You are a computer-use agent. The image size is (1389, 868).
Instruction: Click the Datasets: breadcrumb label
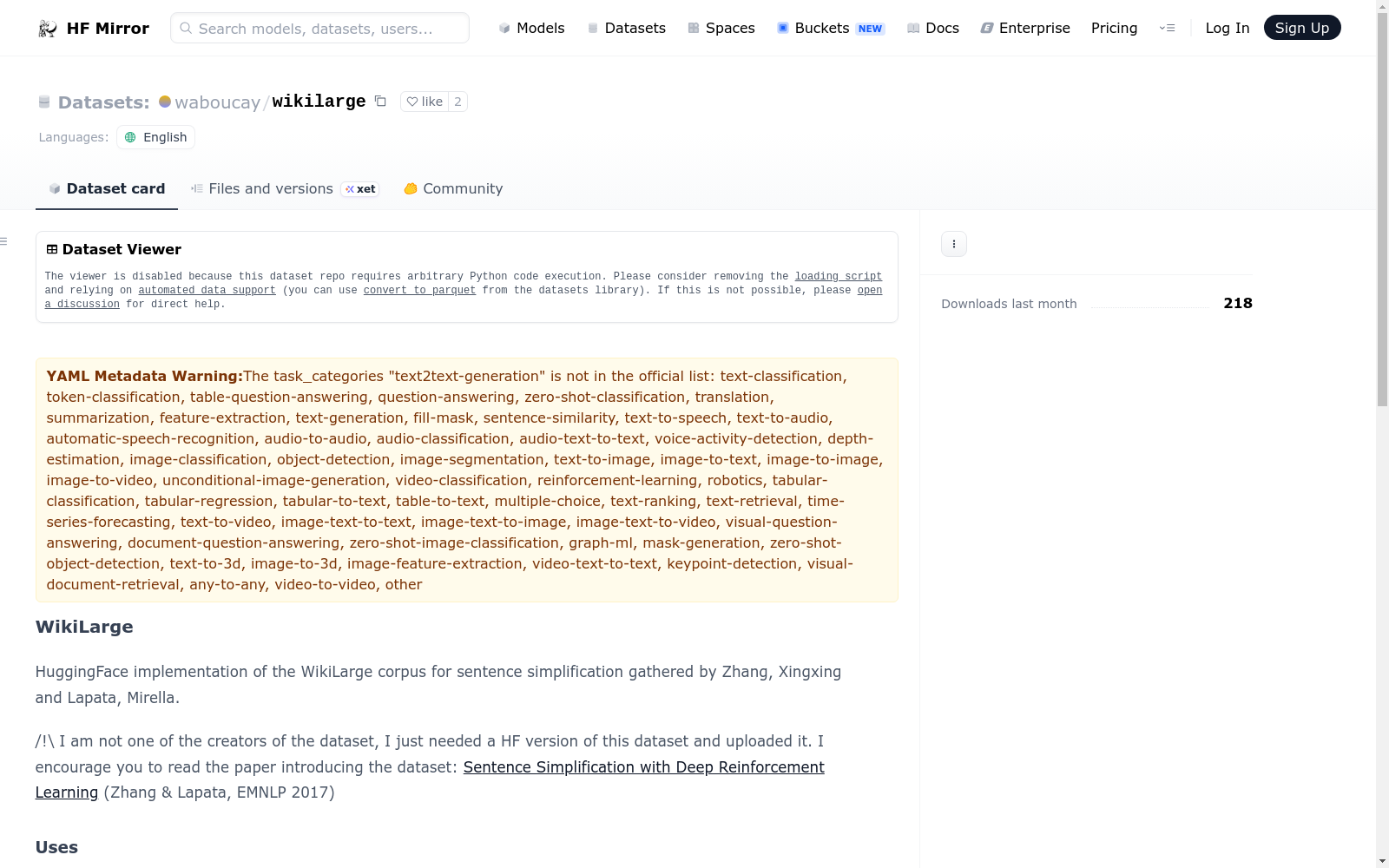click(104, 102)
